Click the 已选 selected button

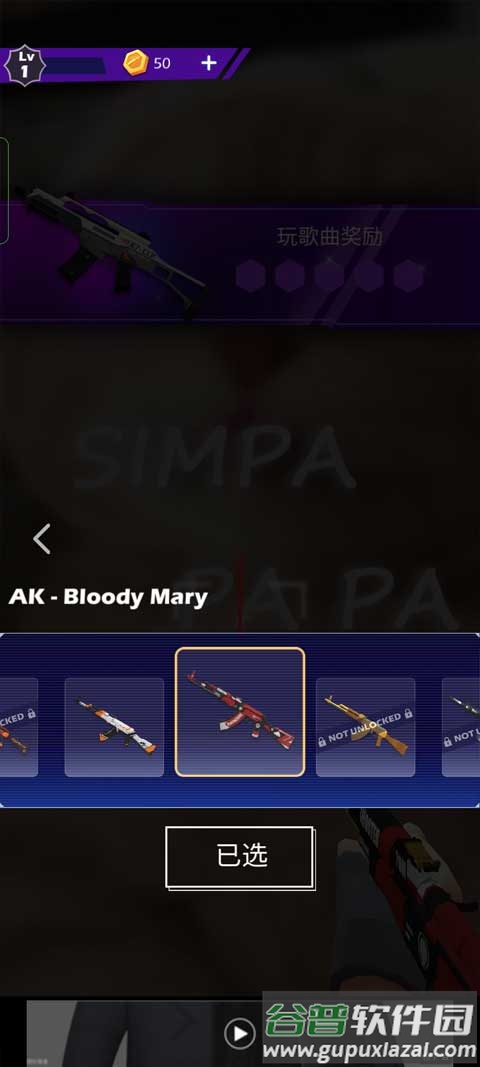(240, 857)
